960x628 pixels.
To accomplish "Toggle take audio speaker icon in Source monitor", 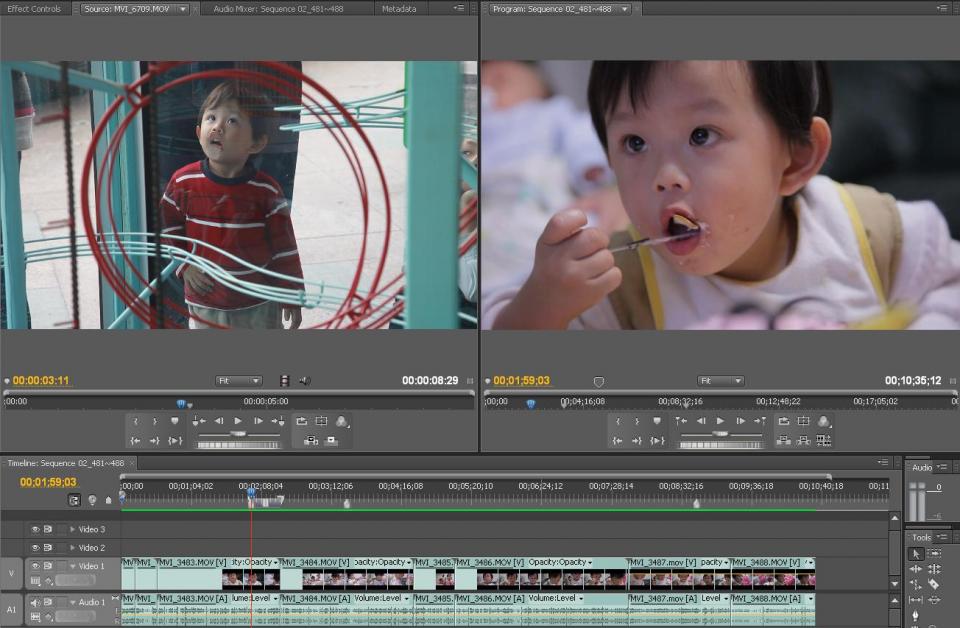I will coord(304,381).
